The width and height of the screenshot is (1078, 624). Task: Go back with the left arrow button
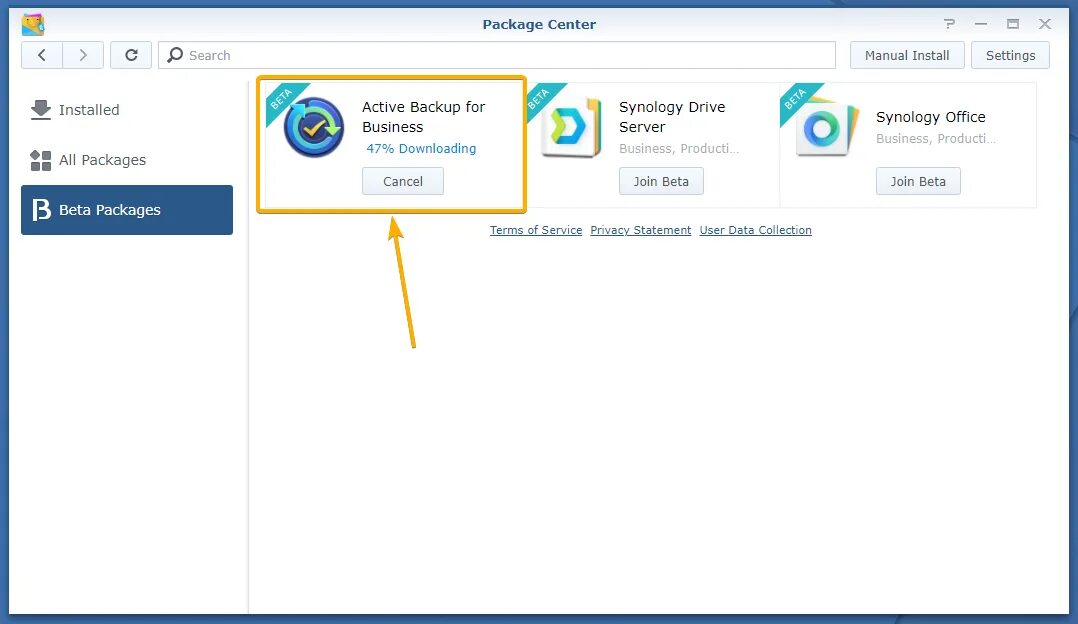click(42, 55)
